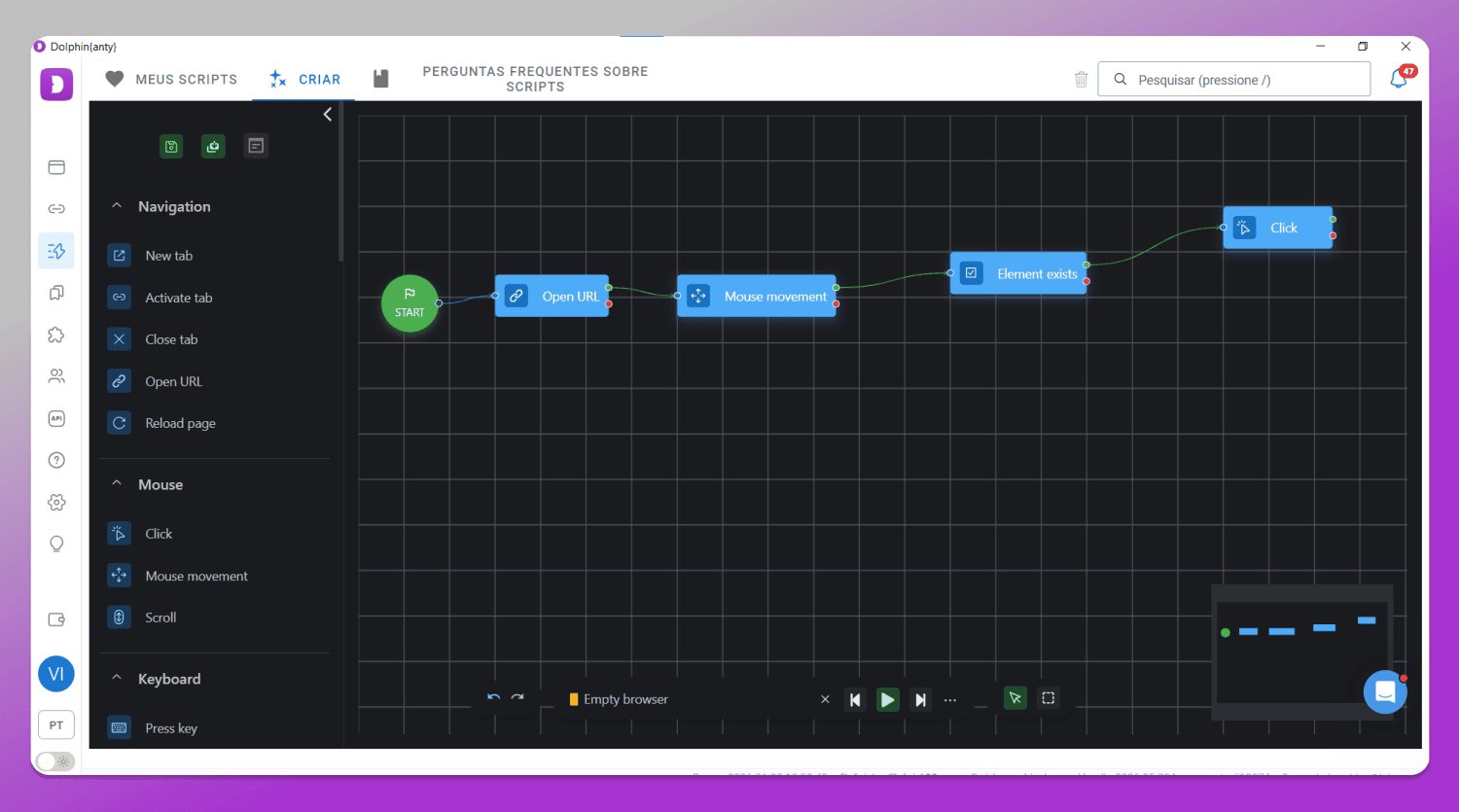Select the cursor pointer tool icon
Image resolution: width=1459 pixels, height=812 pixels.
(x=1014, y=698)
